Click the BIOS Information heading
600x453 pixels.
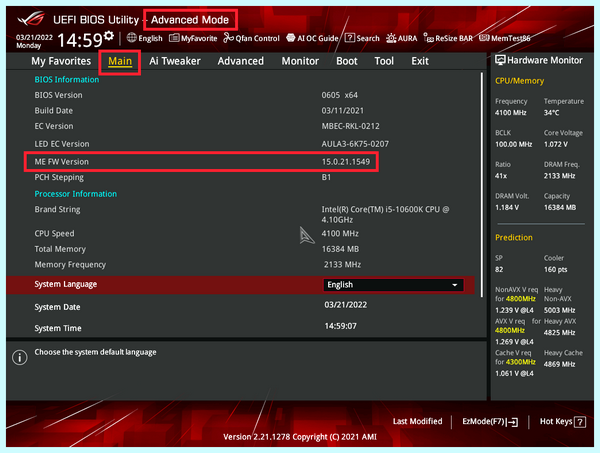(67, 80)
